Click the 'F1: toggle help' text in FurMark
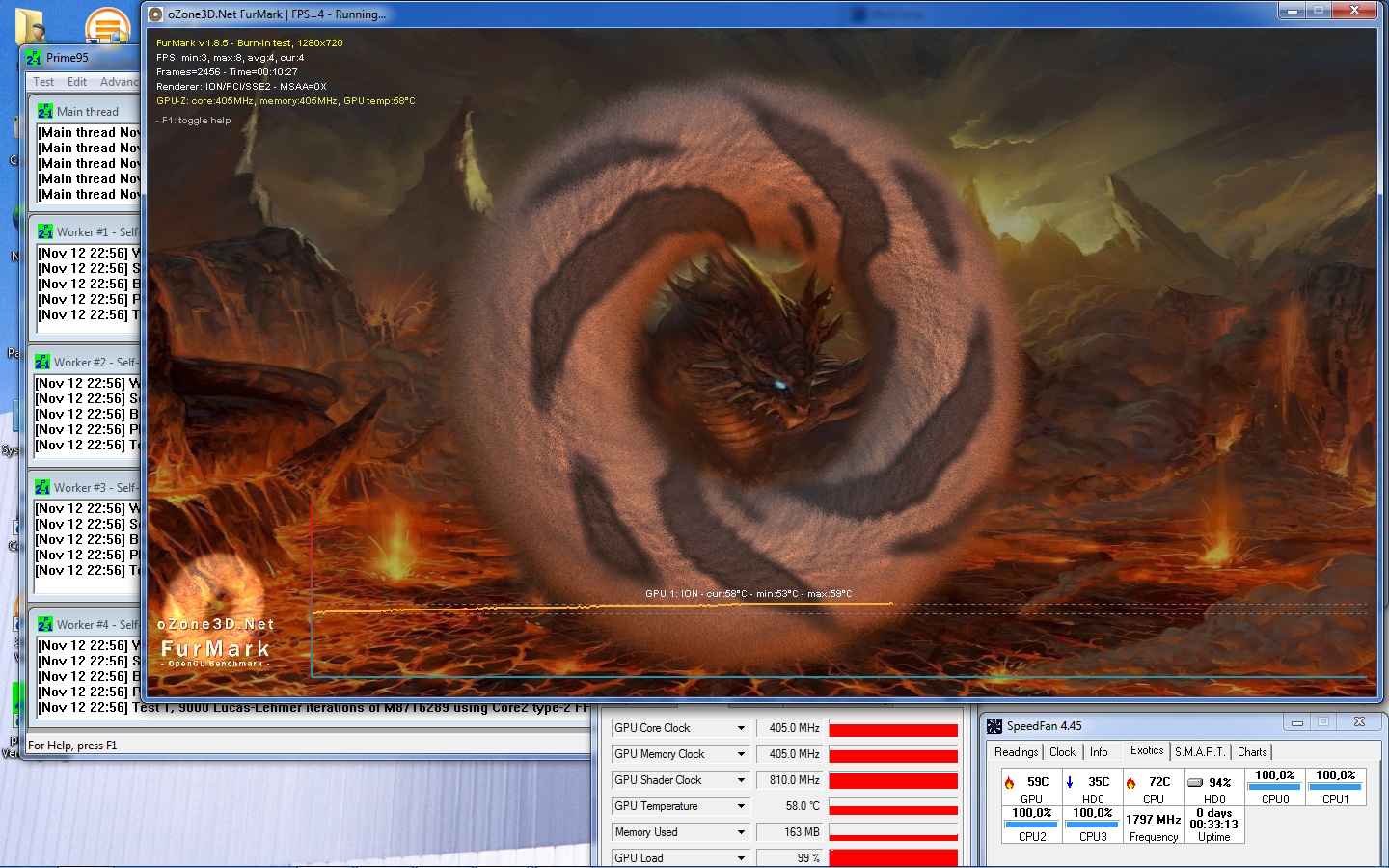This screenshot has height=868, width=1389. [194, 121]
